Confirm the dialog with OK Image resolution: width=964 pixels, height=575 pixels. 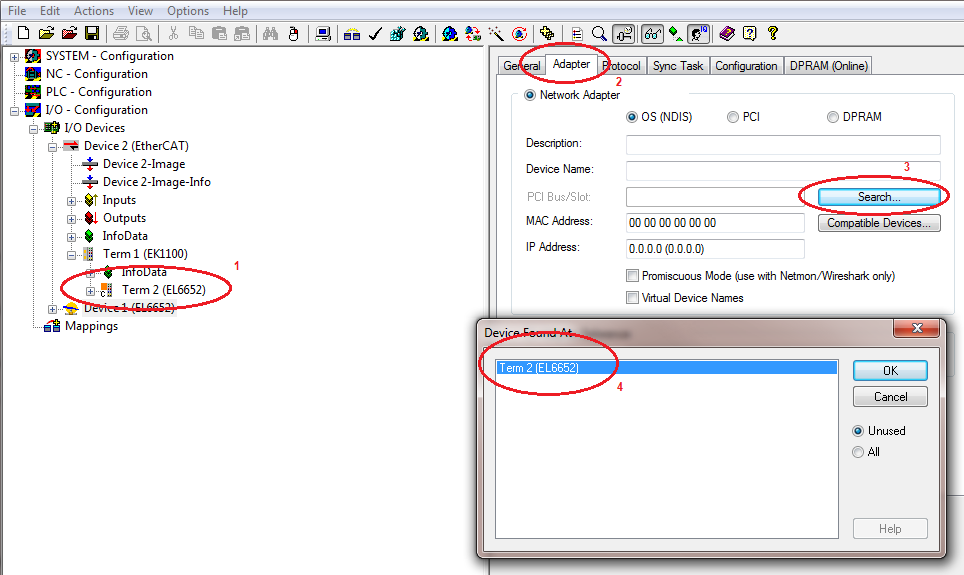click(890, 371)
